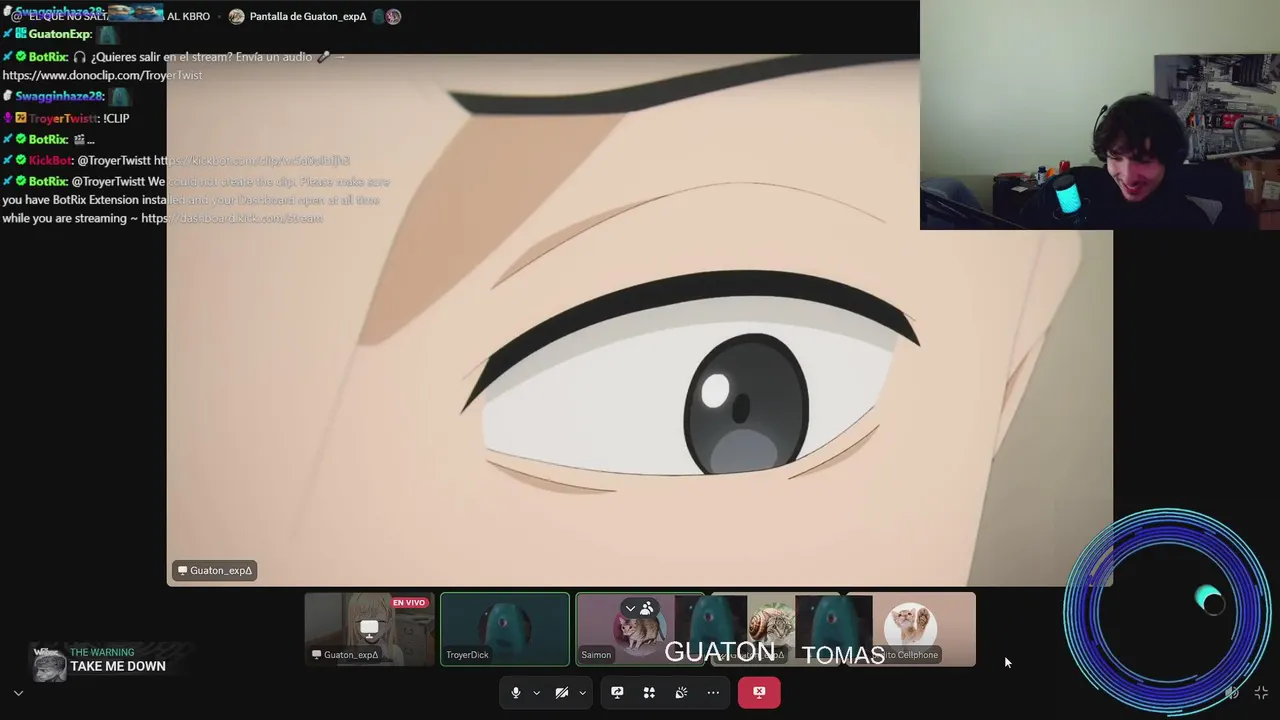Click the webcam overlay of the streamer
The height and width of the screenshot is (720, 1280).
1100,115
